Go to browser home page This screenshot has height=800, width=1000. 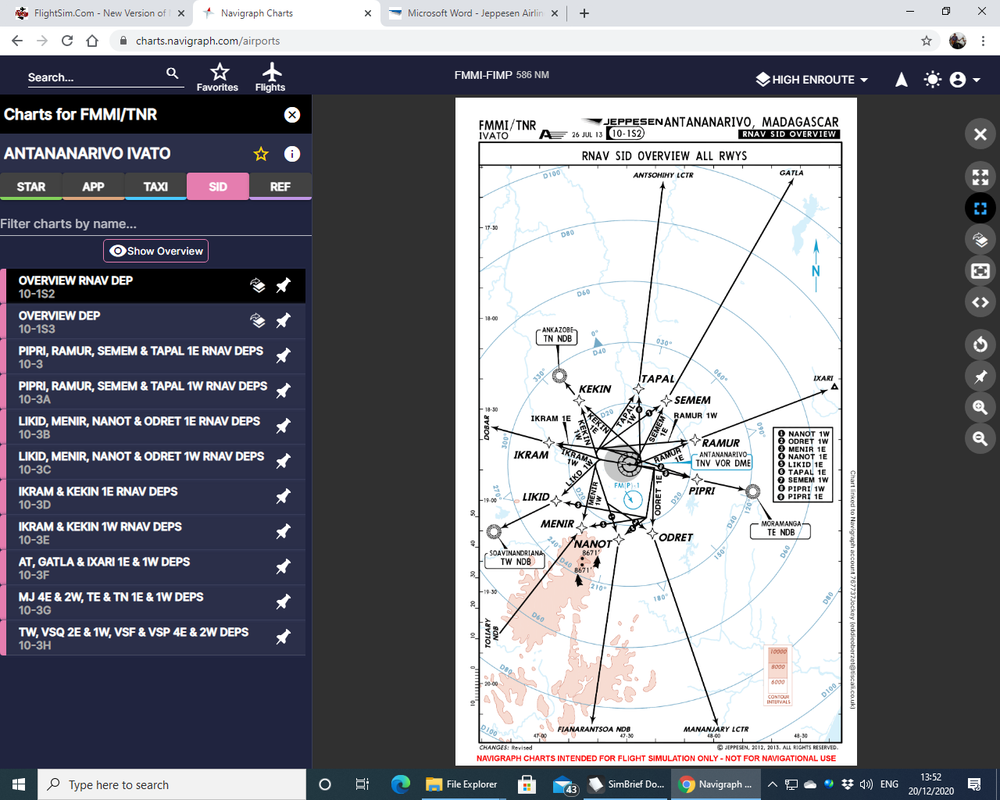(92, 41)
